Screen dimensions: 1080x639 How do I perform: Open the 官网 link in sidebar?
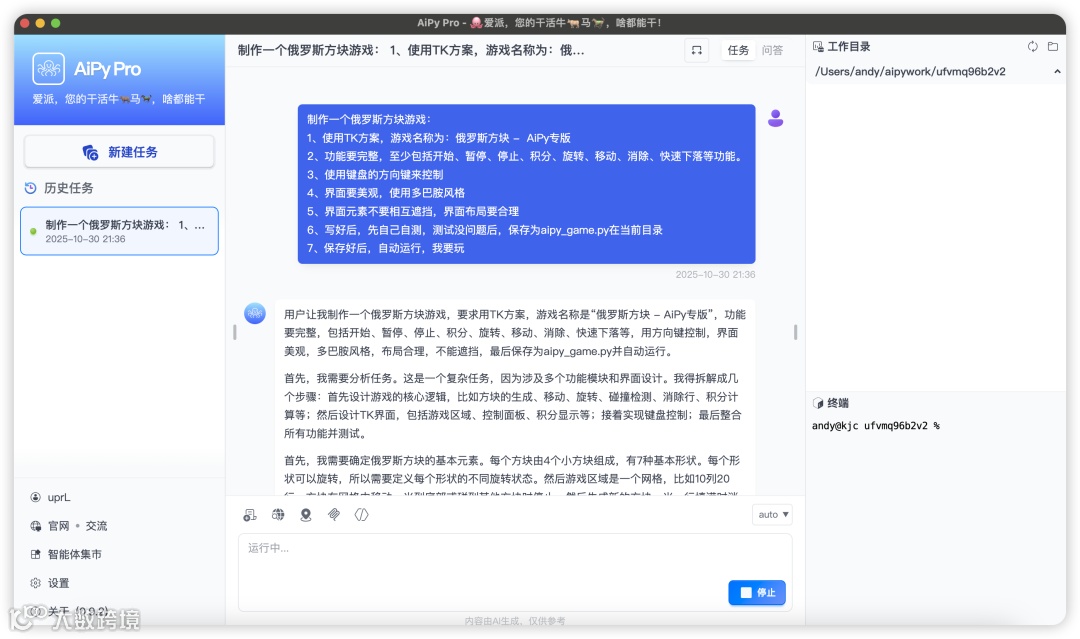coord(59,526)
